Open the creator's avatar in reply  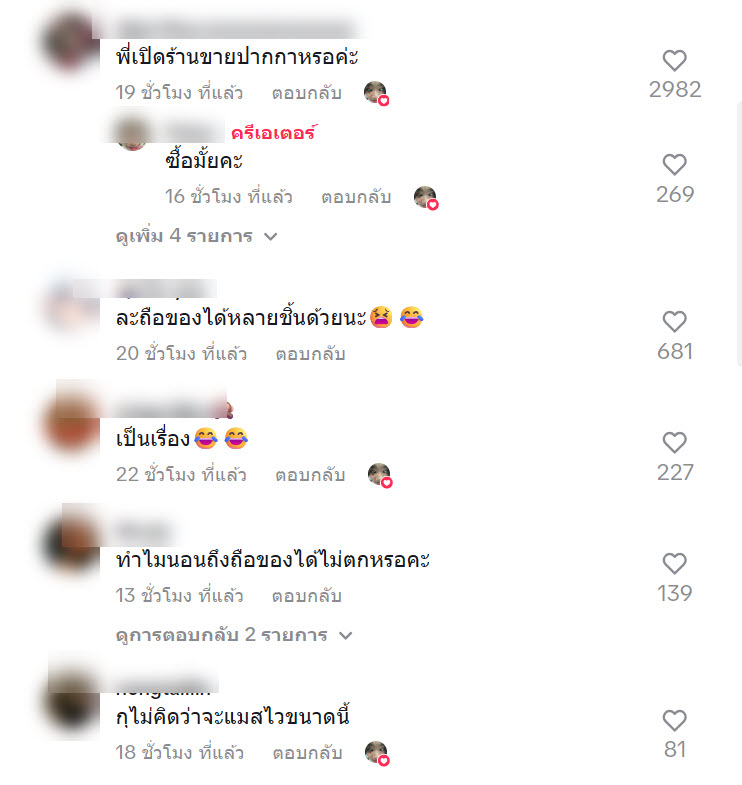tap(131, 133)
